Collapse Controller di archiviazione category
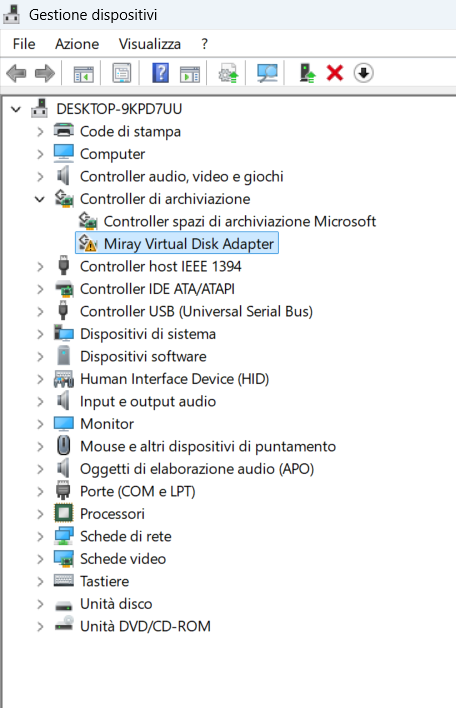This screenshot has width=456, height=708. tap(40, 199)
